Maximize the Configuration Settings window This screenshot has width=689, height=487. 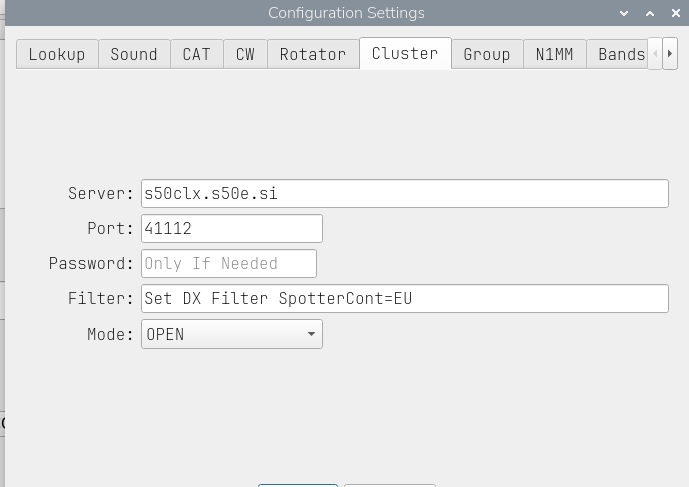click(650, 13)
